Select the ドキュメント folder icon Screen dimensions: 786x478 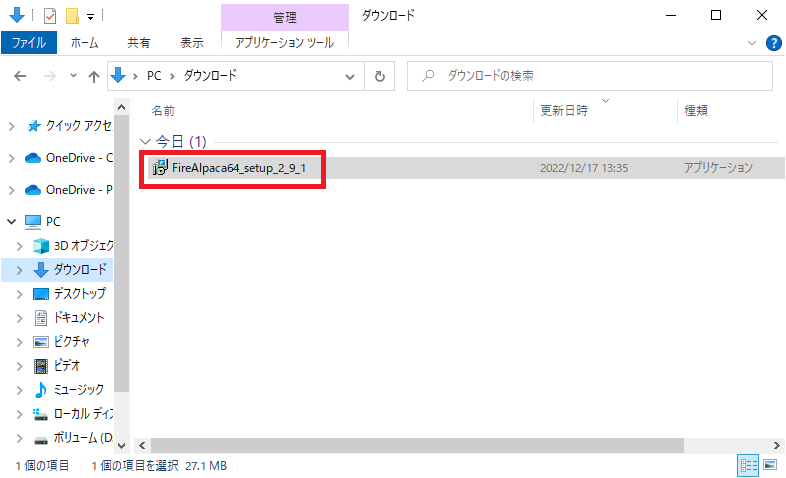click(41, 318)
